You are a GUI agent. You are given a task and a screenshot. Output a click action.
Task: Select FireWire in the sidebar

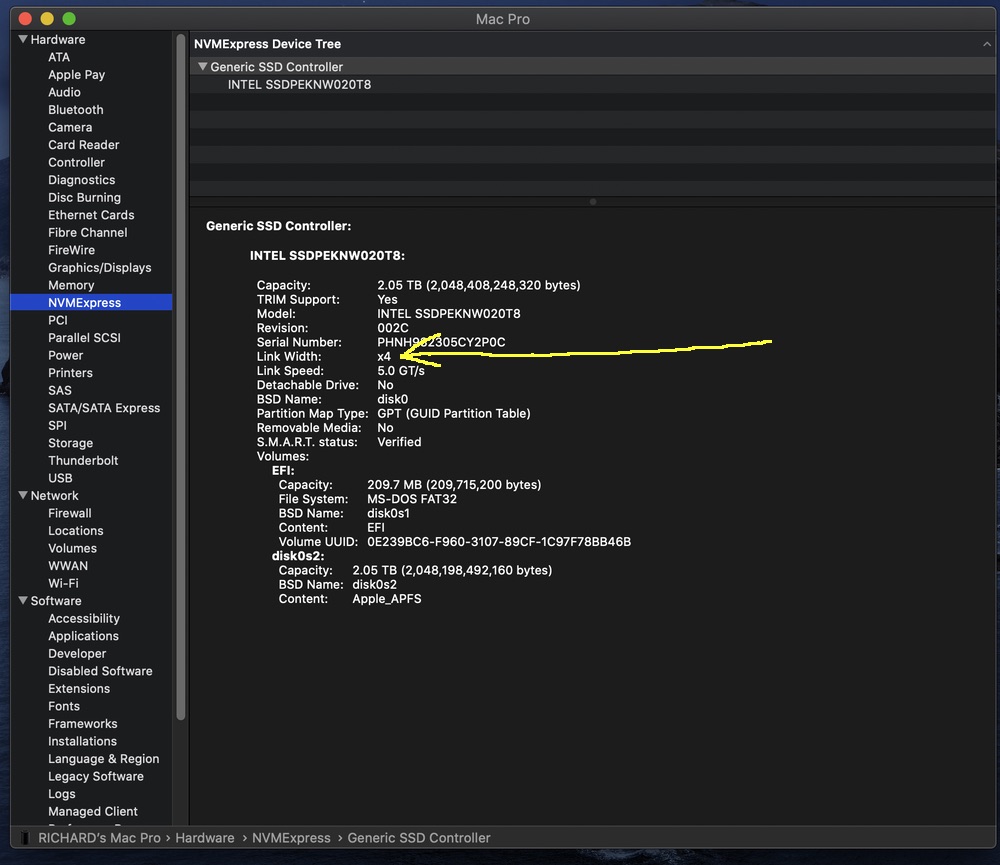(x=71, y=250)
